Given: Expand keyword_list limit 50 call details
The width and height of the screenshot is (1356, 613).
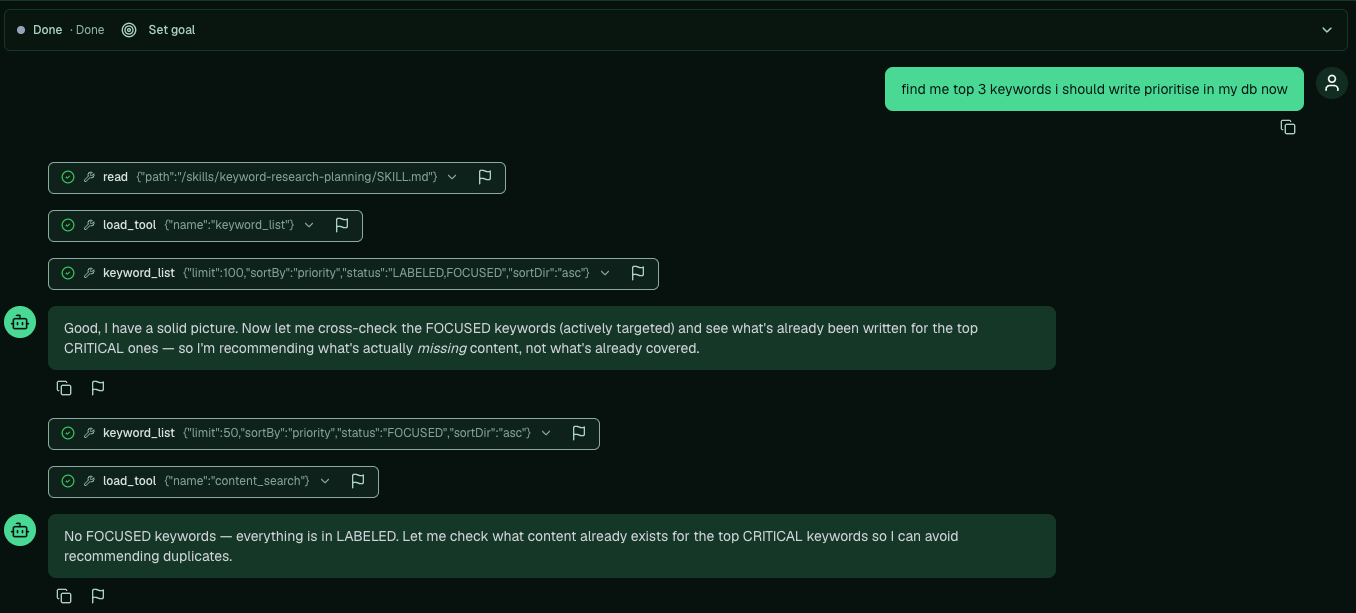Looking at the screenshot, I should coord(546,433).
